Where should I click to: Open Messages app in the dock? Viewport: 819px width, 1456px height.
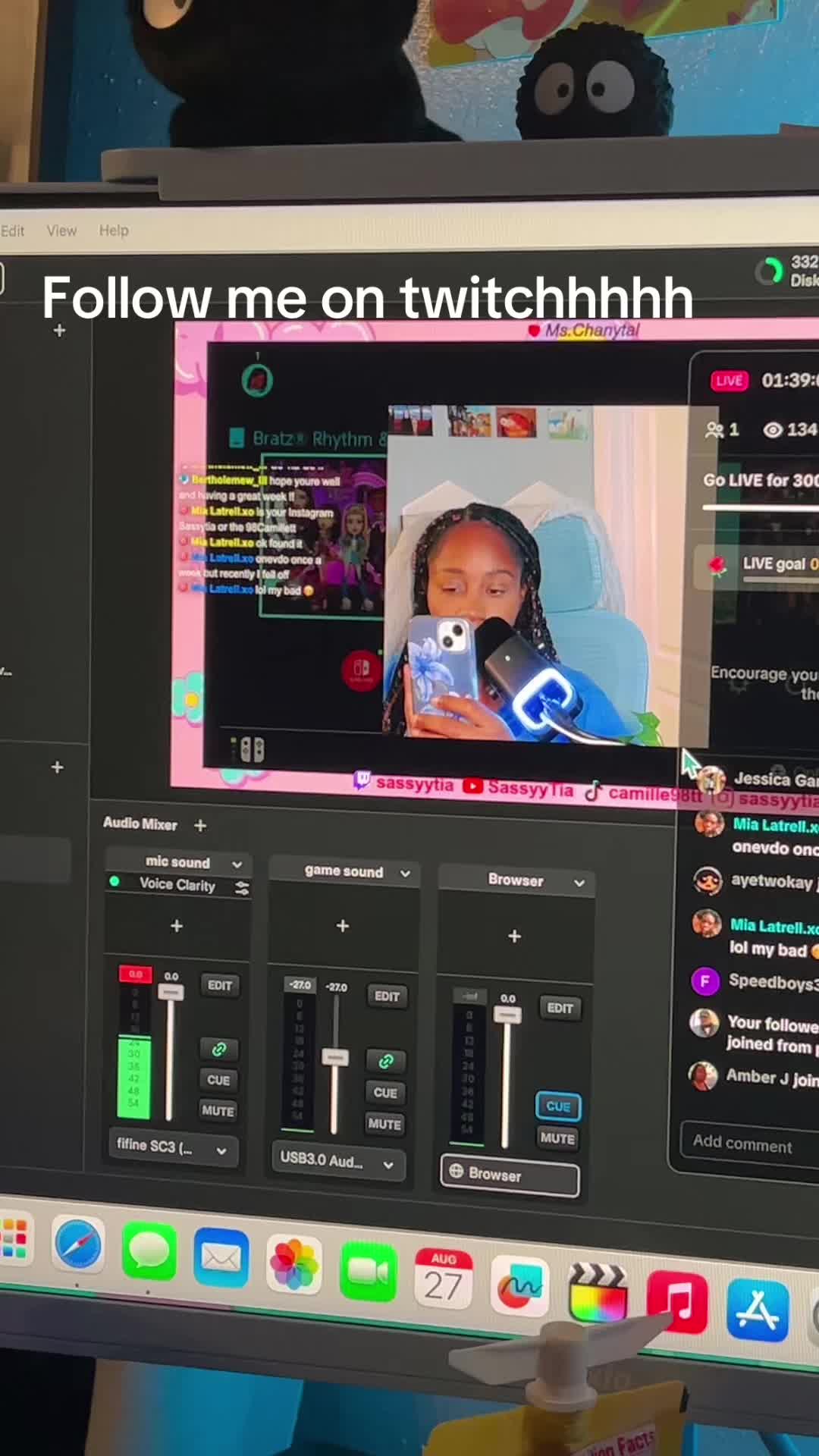[149, 1250]
